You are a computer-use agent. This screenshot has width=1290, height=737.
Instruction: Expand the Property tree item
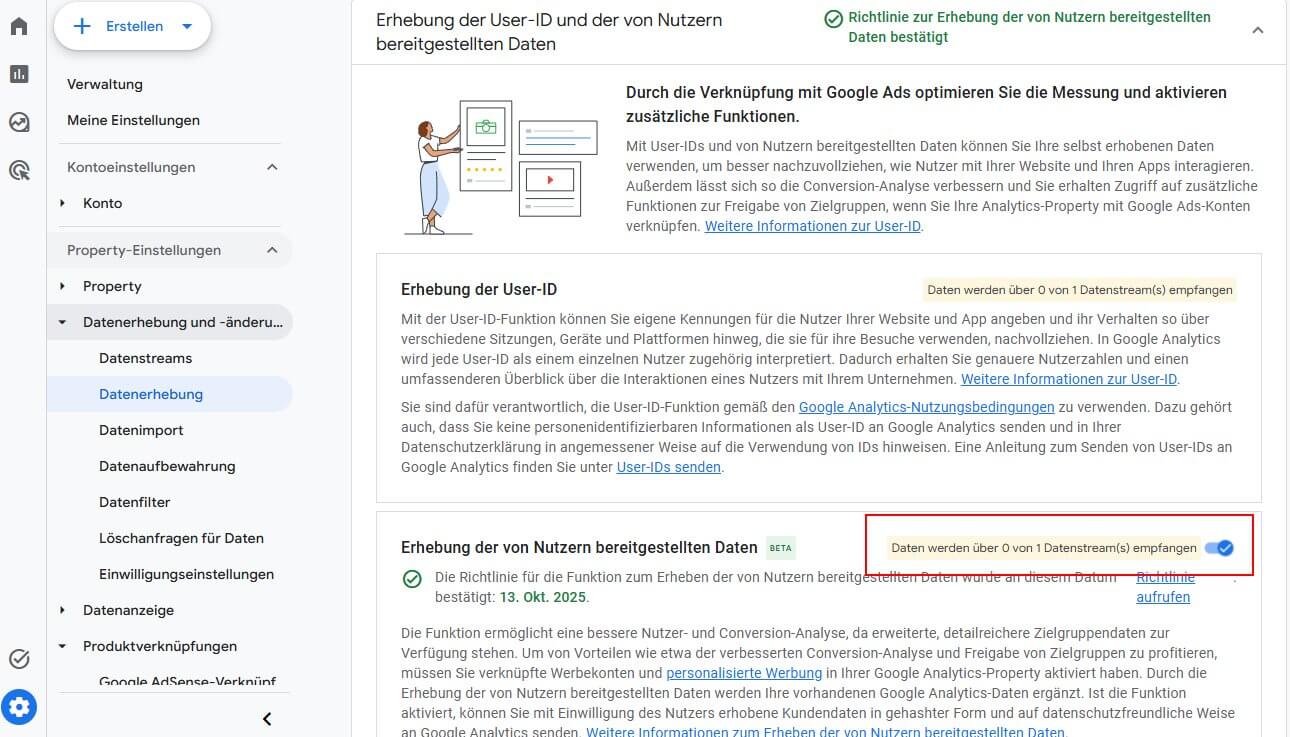pyautogui.click(x=63, y=286)
